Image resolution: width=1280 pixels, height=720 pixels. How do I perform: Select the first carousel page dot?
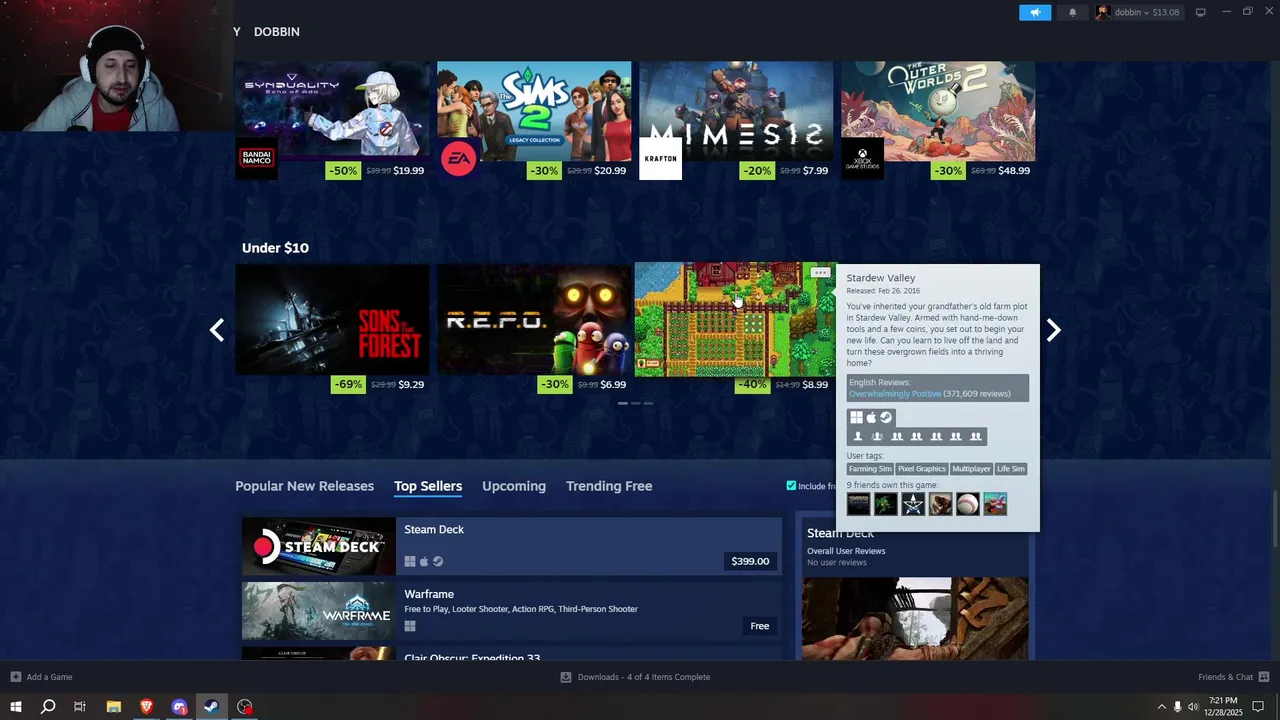[x=622, y=403]
